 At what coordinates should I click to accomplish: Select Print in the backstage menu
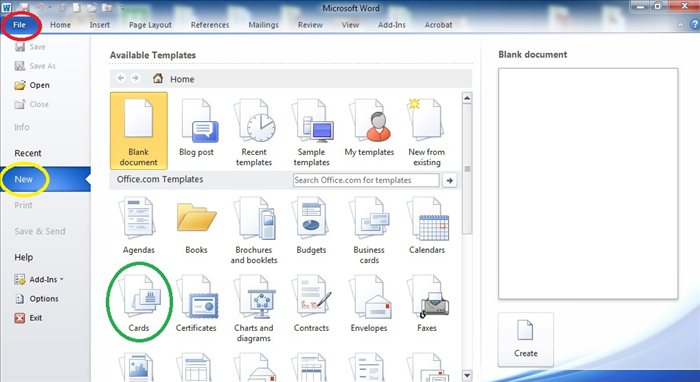23,205
